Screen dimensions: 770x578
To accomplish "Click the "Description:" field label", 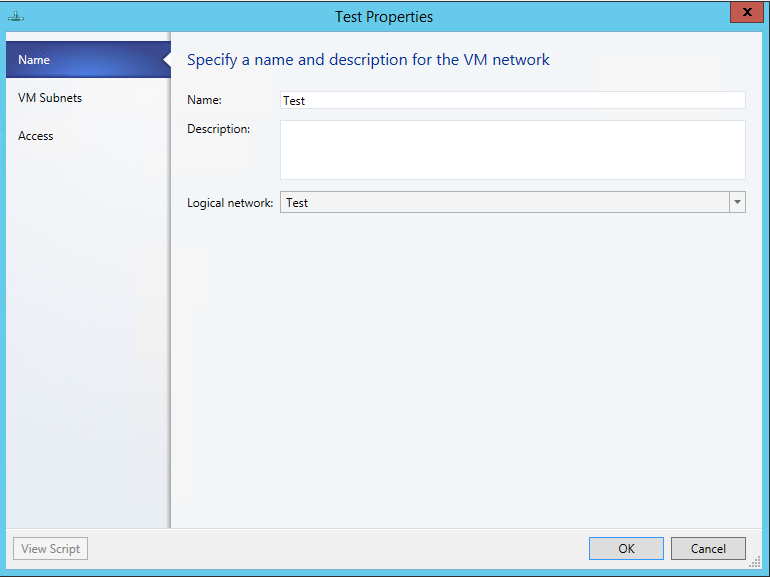I will point(218,129).
